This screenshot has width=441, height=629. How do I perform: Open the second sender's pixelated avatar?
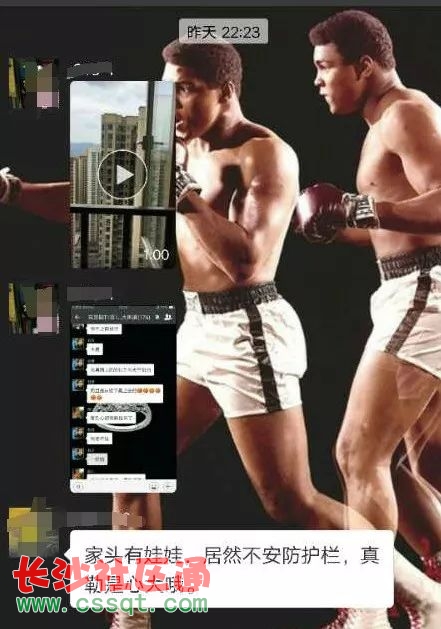35,308
